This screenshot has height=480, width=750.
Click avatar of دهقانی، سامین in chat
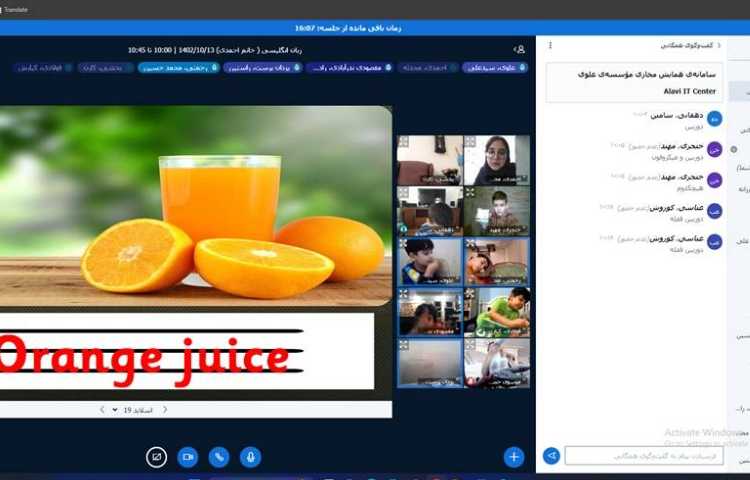click(714, 119)
